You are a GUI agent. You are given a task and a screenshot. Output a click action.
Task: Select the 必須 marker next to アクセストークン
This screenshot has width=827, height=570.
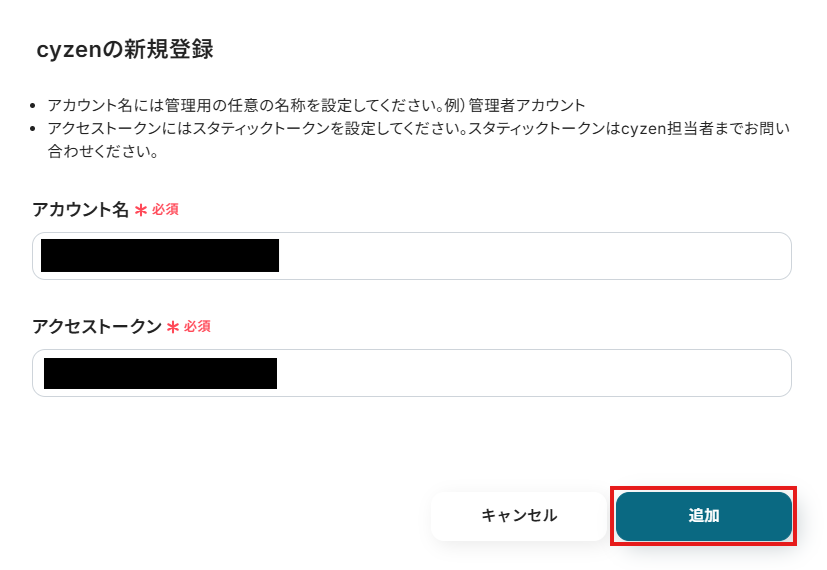(197, 327)
